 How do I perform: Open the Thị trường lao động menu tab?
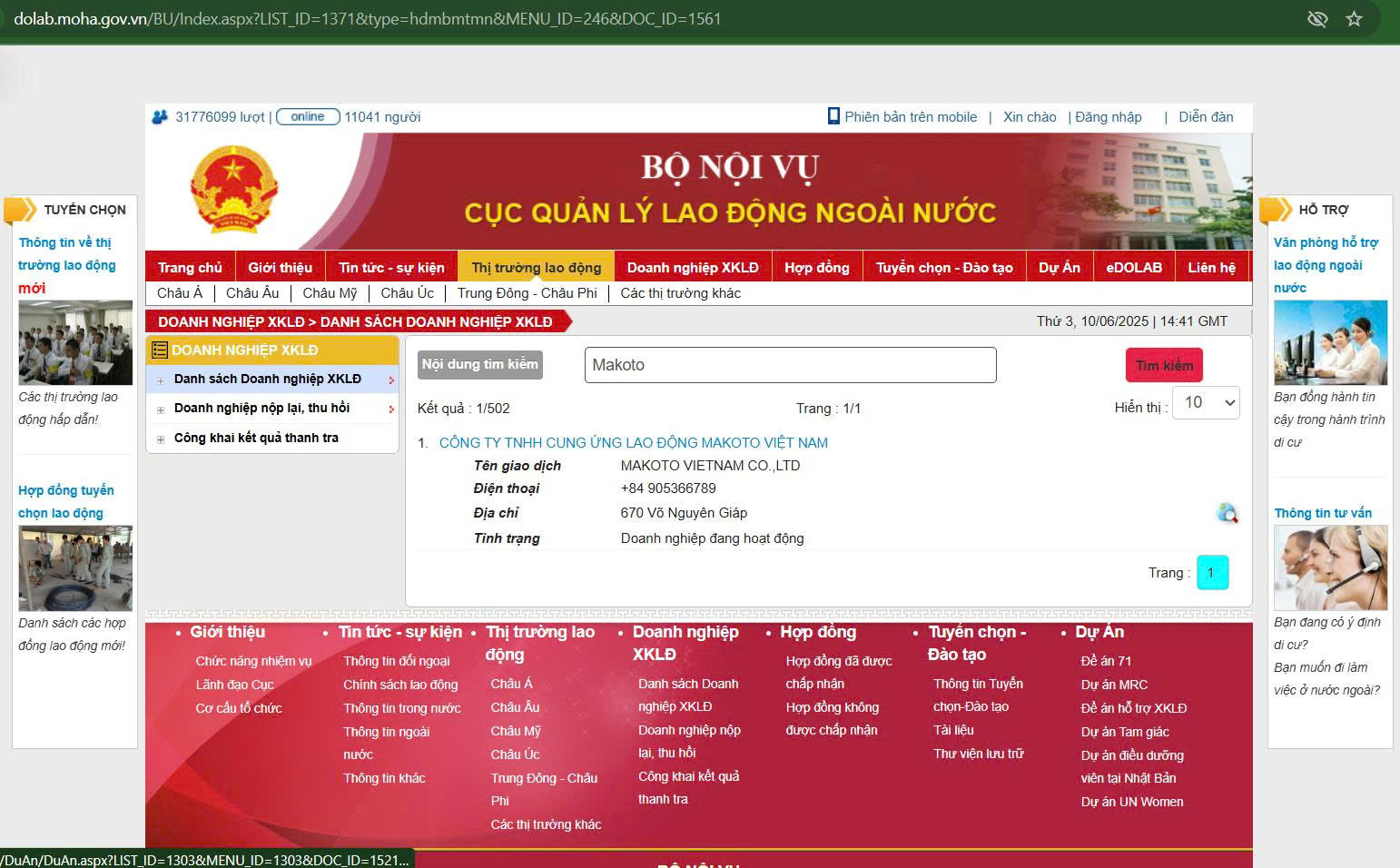536,268
